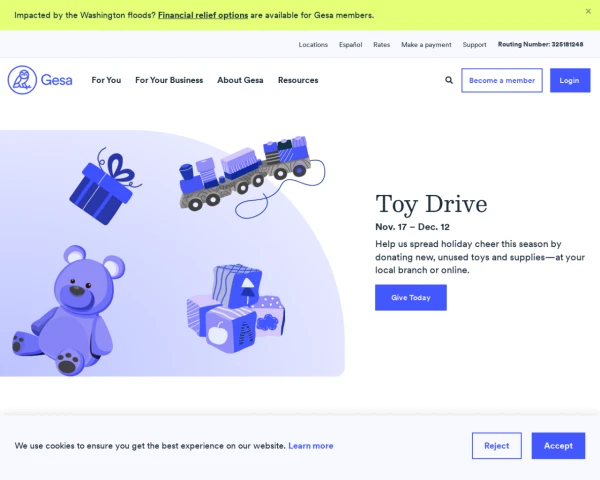600x480 pixels.
Task: Open the About Gesa menu
Action: click(240, 80)
